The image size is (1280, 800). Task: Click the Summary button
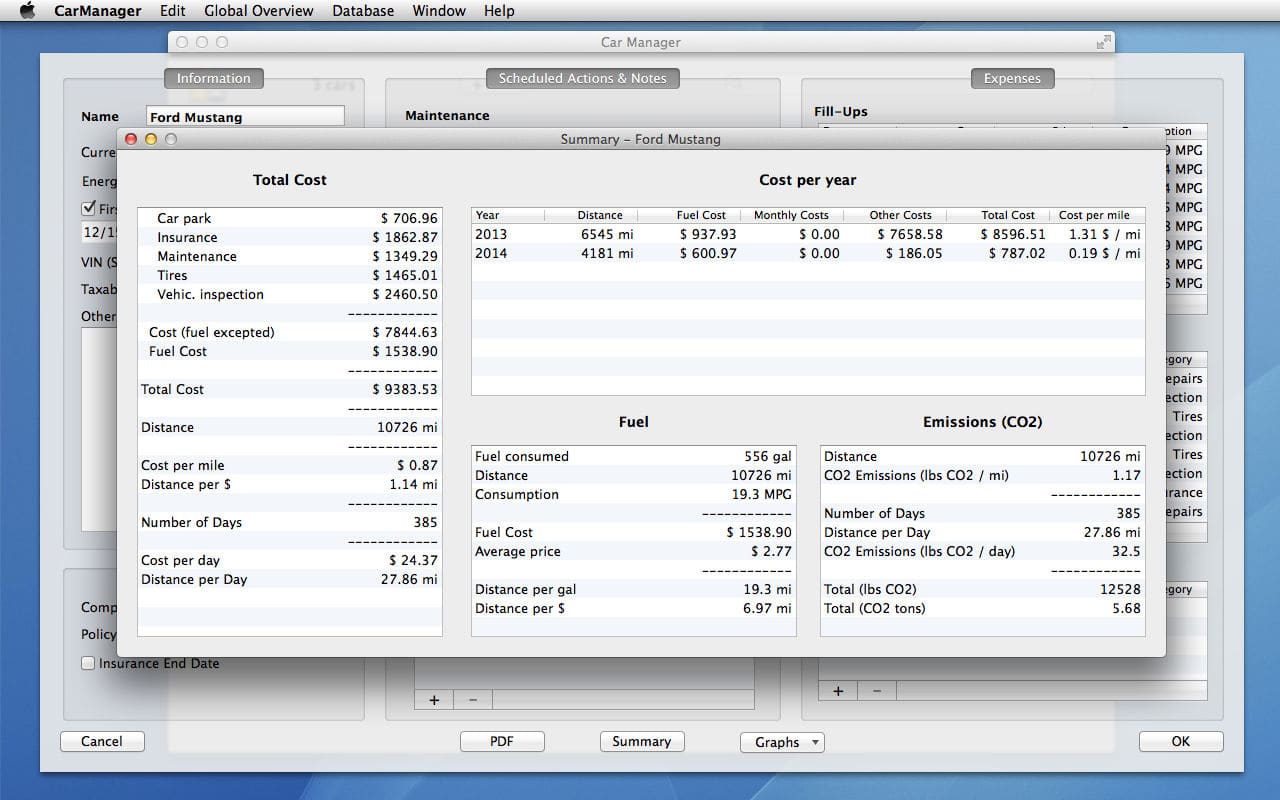coord(642,741)
